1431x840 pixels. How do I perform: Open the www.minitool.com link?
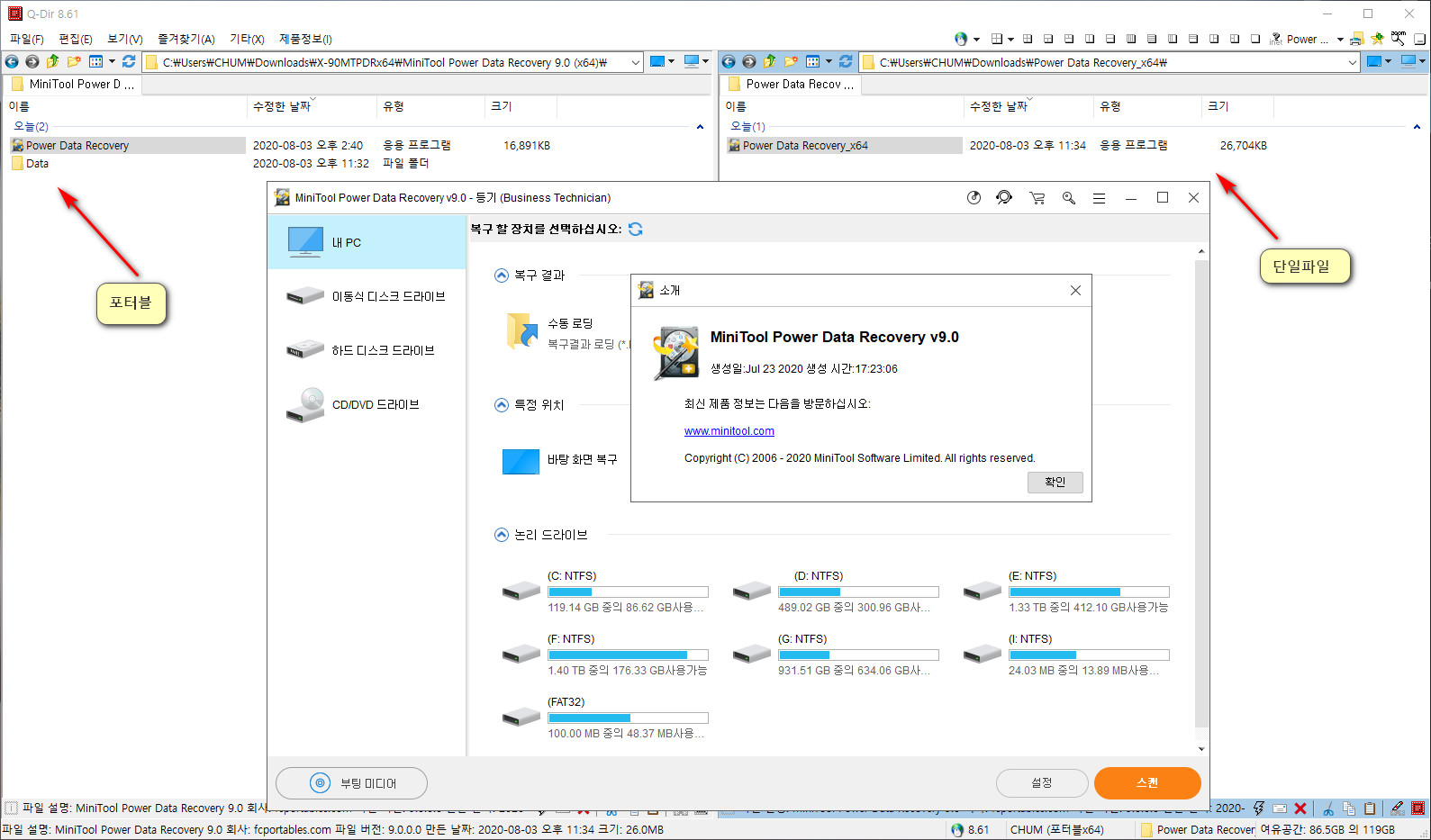(x=729, y=431)
